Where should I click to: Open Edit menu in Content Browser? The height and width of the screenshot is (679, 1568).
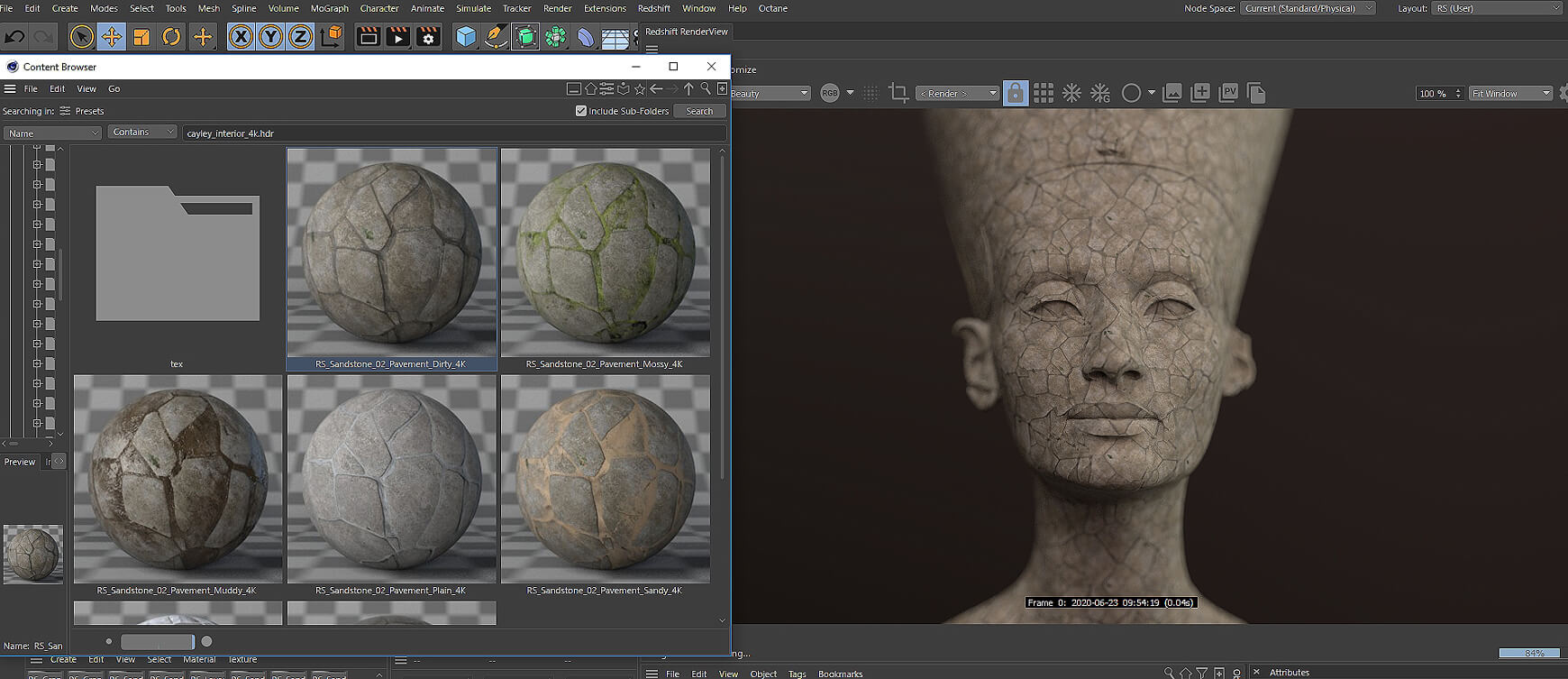[57, 89]
